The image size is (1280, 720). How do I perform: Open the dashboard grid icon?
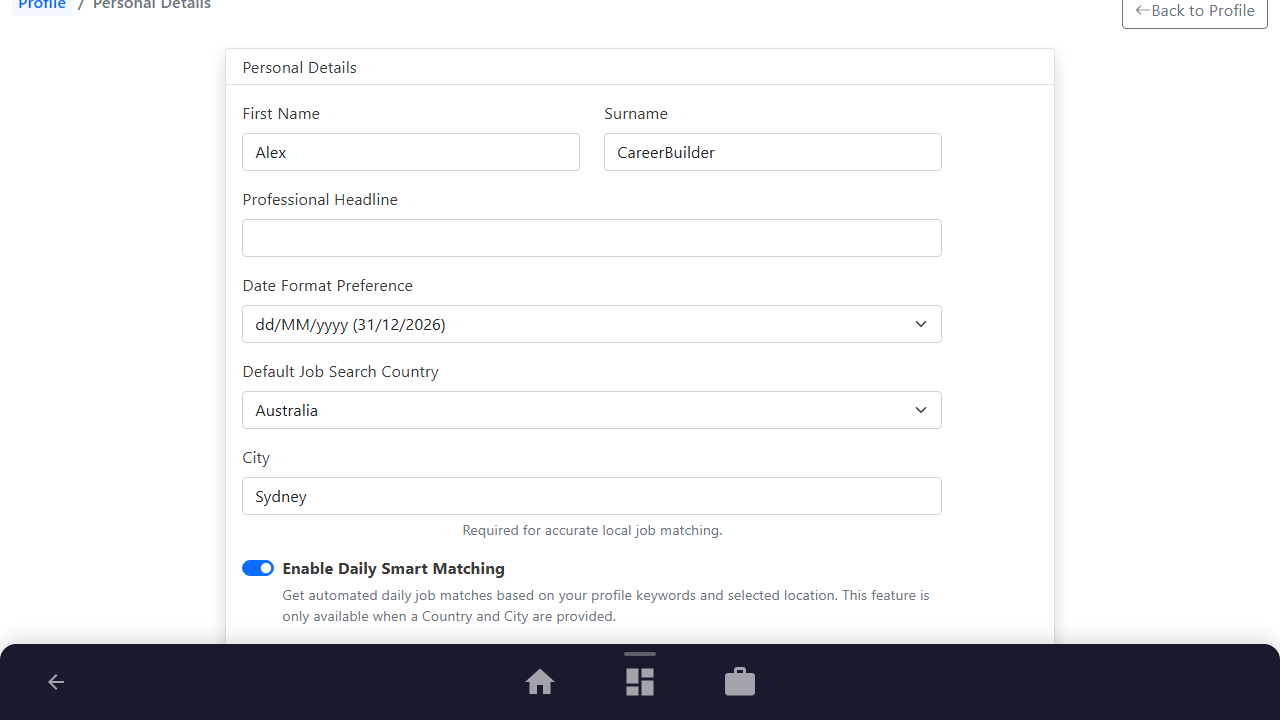click(640, 682)
